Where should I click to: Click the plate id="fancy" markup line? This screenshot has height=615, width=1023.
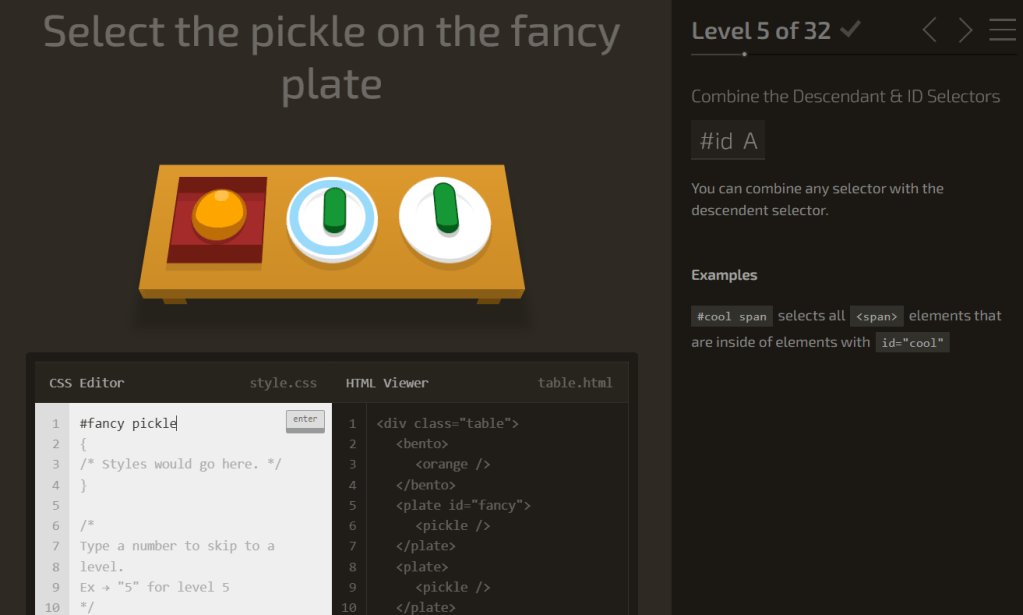[x=463, y=505]
